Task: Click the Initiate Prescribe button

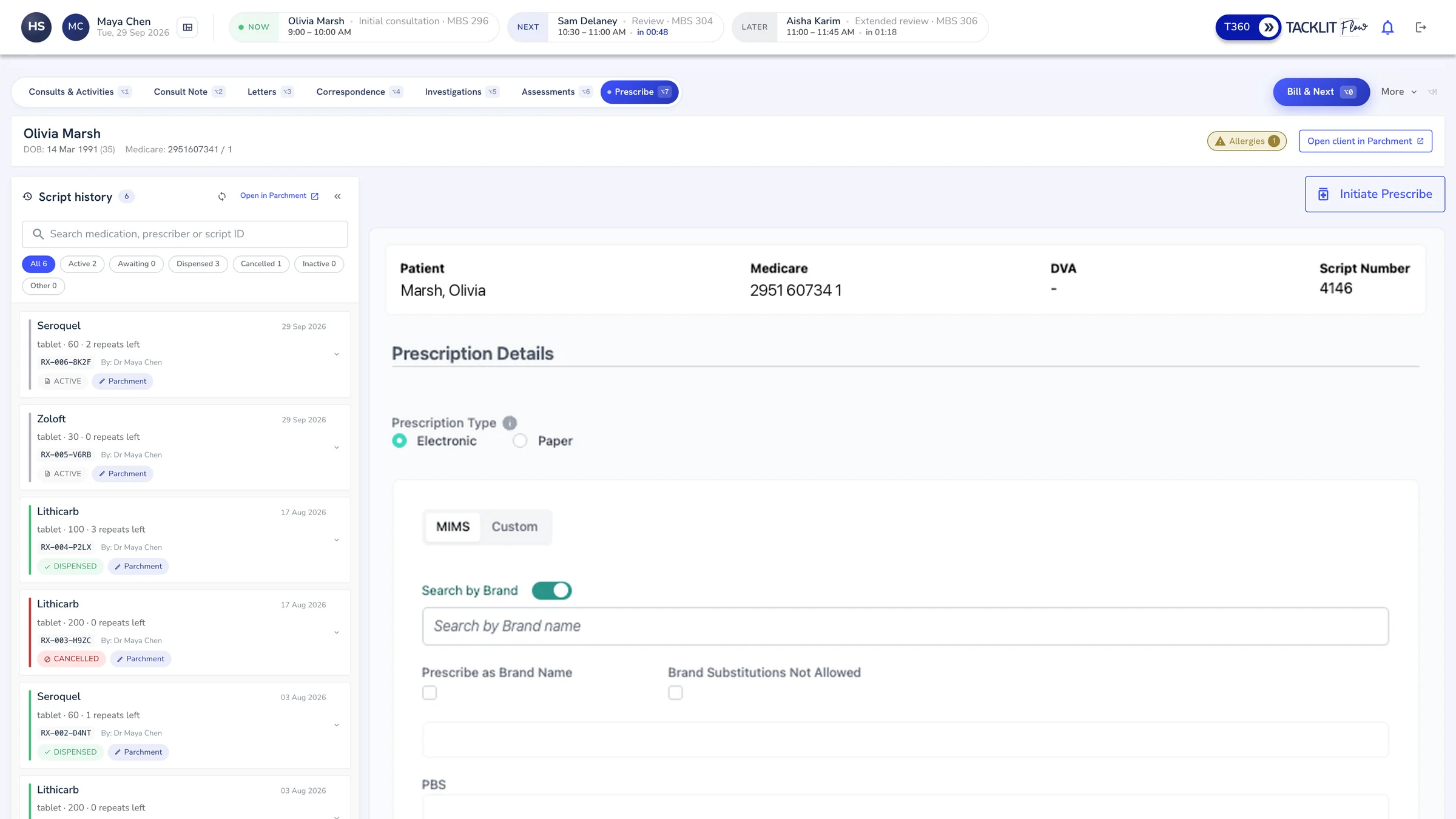Action: click(x=1375, y=194)
